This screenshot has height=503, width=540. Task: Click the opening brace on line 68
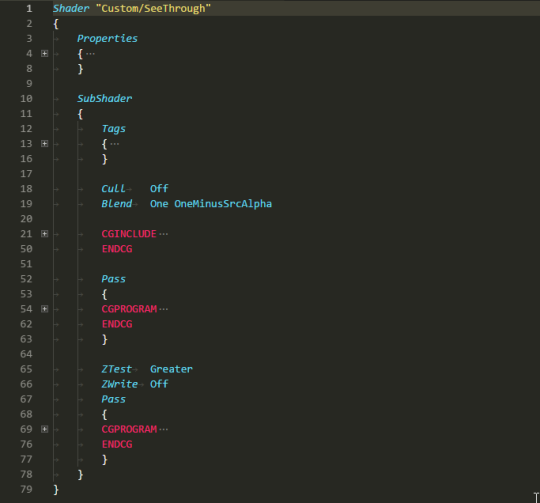pos(105,415)
